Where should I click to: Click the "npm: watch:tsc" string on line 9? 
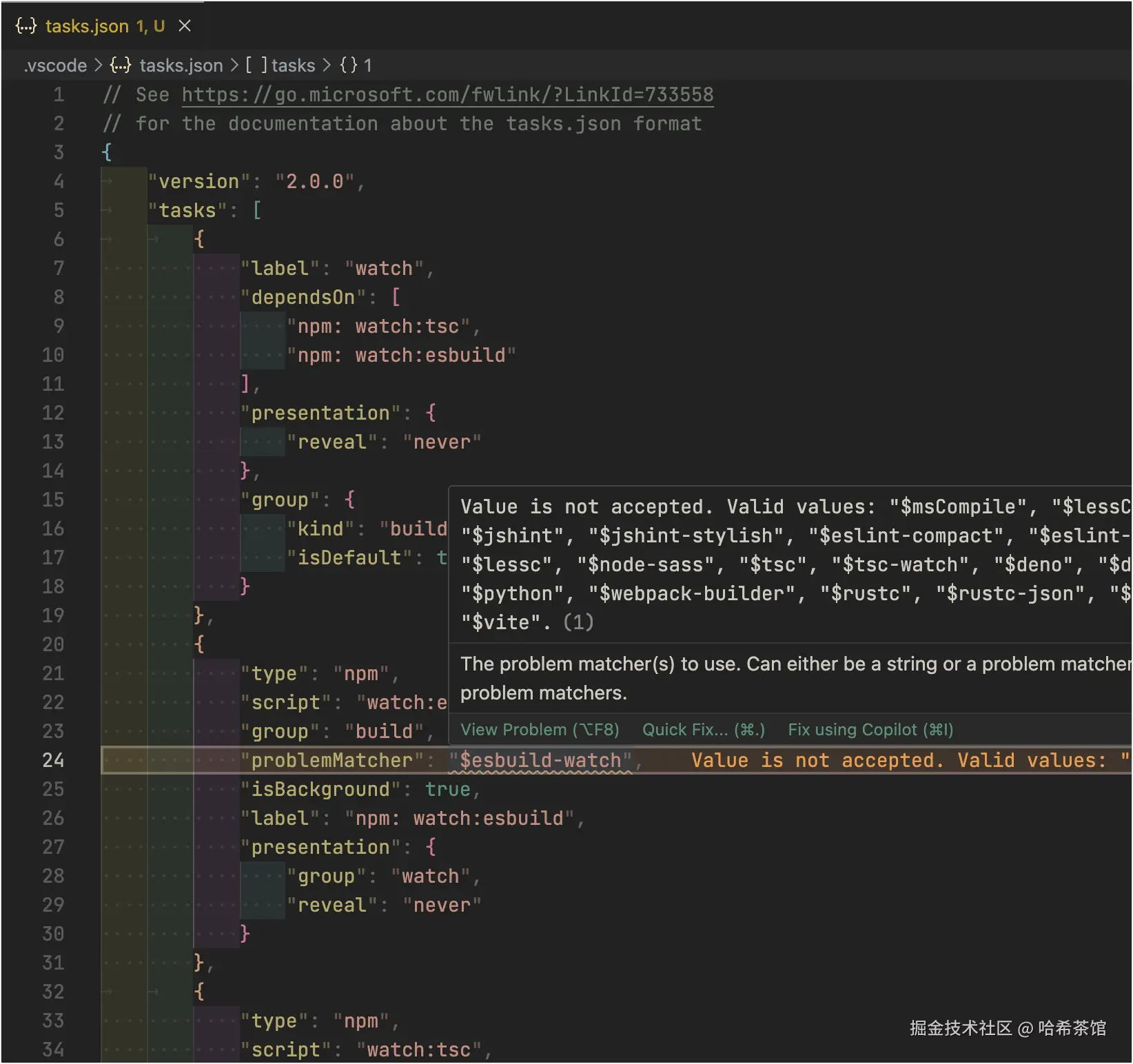click(x=378, y=326)
